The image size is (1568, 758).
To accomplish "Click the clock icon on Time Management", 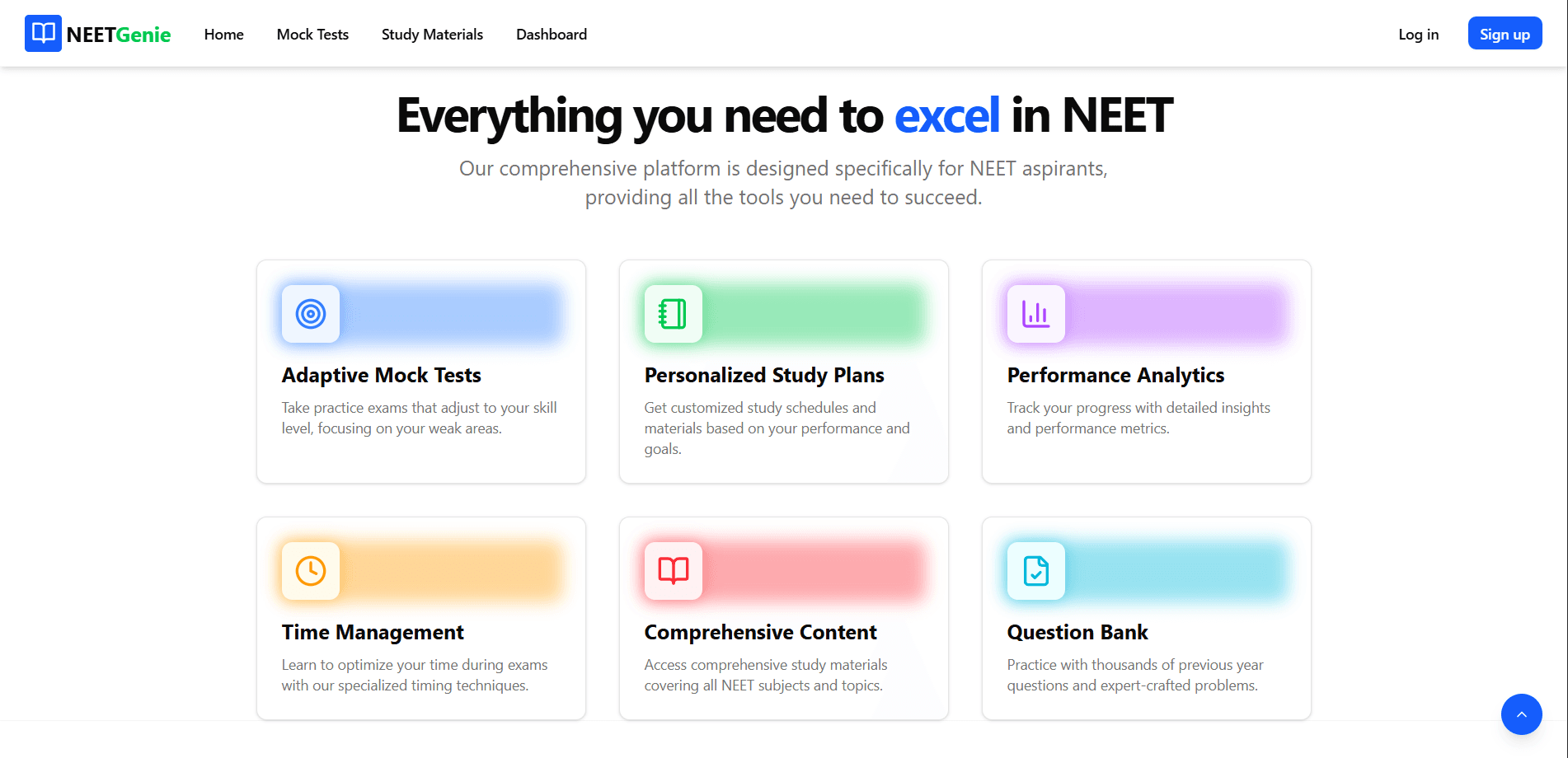I will [311, 571].
